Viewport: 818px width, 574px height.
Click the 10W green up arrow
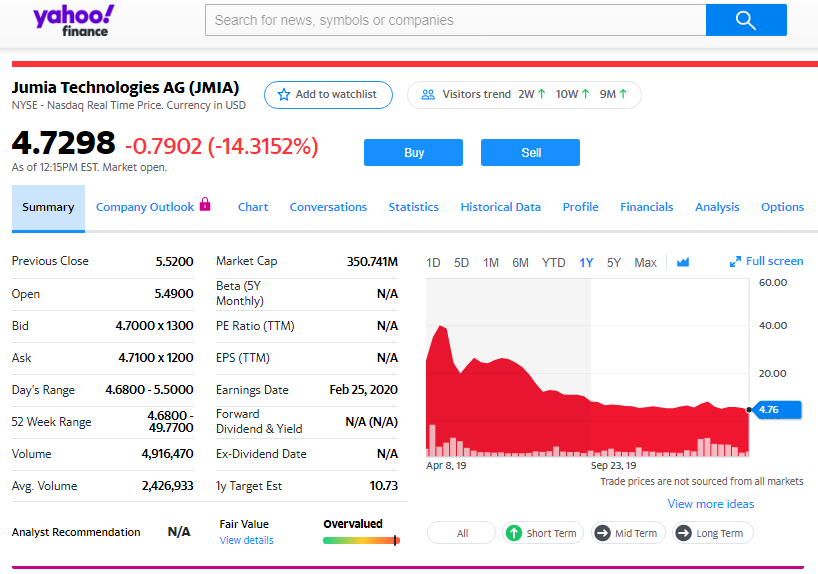click(585, 94)
